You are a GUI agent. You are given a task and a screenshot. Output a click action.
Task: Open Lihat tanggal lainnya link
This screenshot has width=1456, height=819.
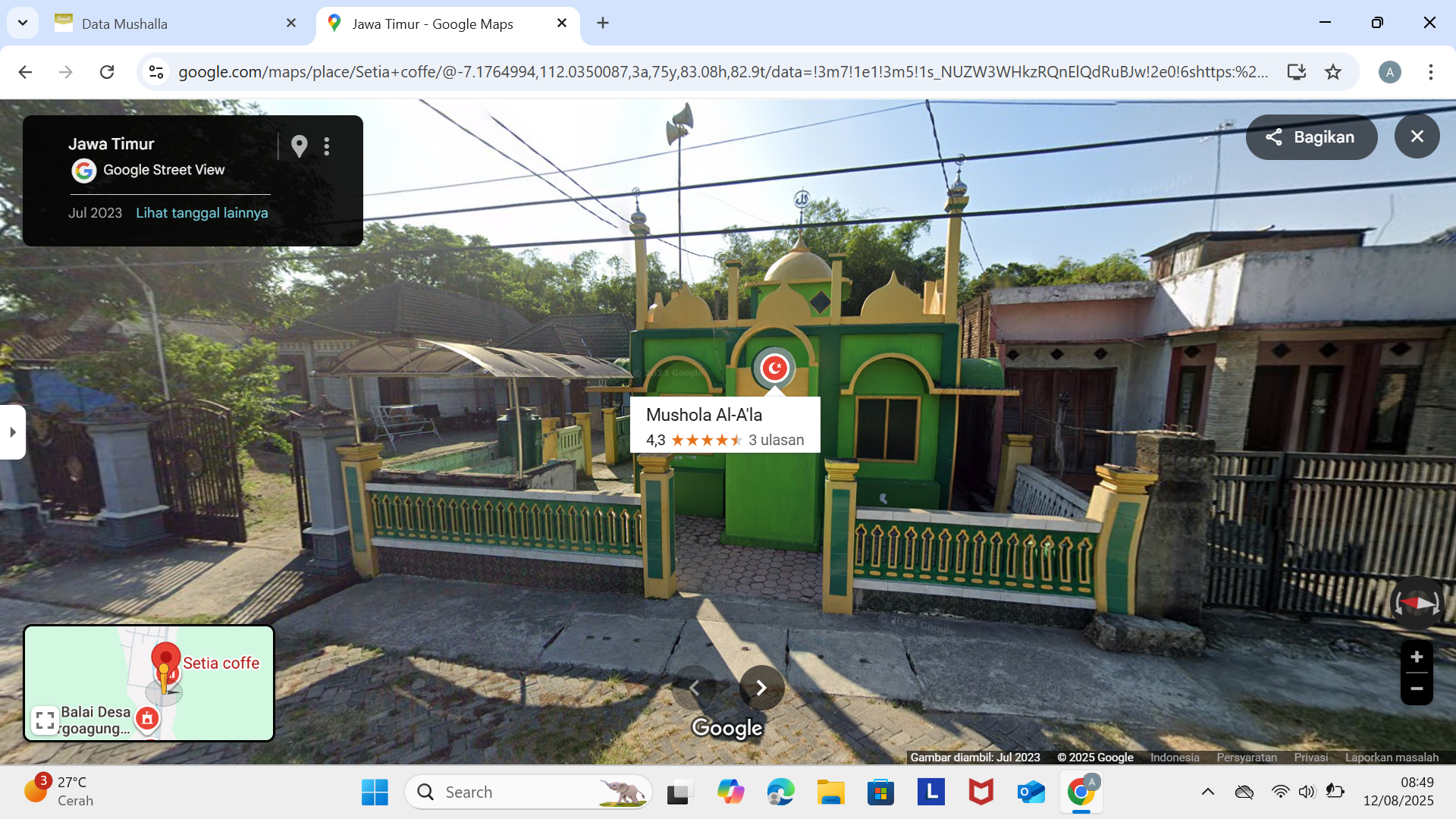point(202,213)
